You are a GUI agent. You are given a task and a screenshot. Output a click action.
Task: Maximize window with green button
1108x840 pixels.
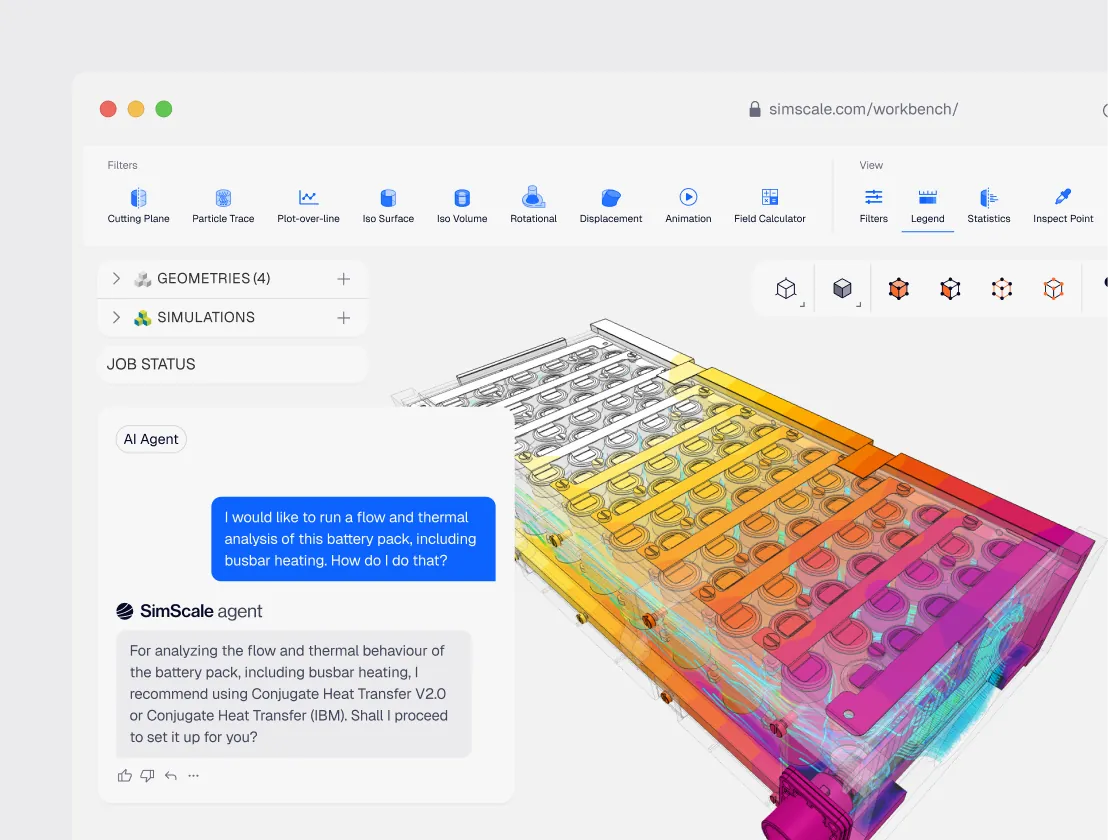coord(164,109)
